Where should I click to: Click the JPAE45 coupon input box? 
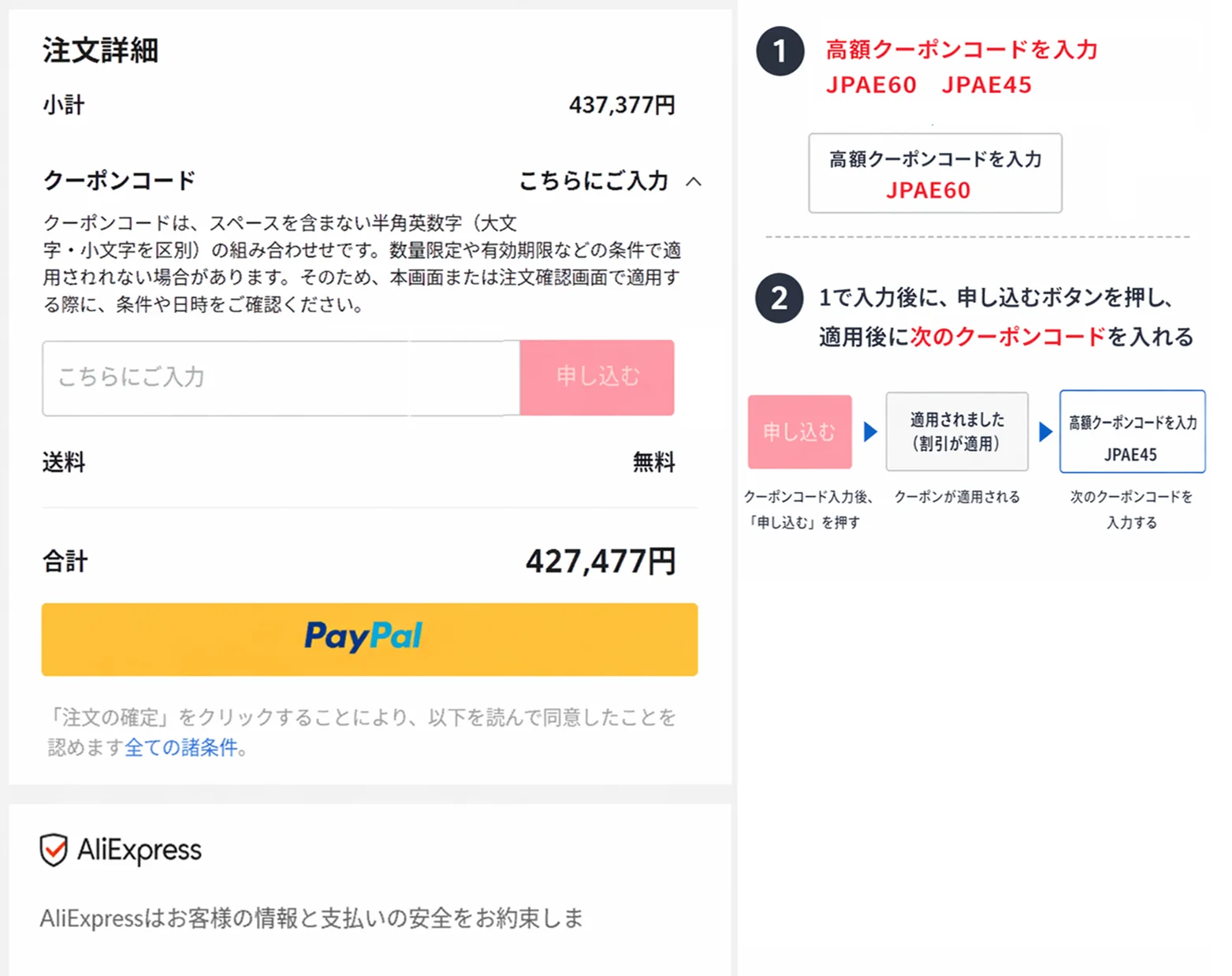pos(1132,431)
